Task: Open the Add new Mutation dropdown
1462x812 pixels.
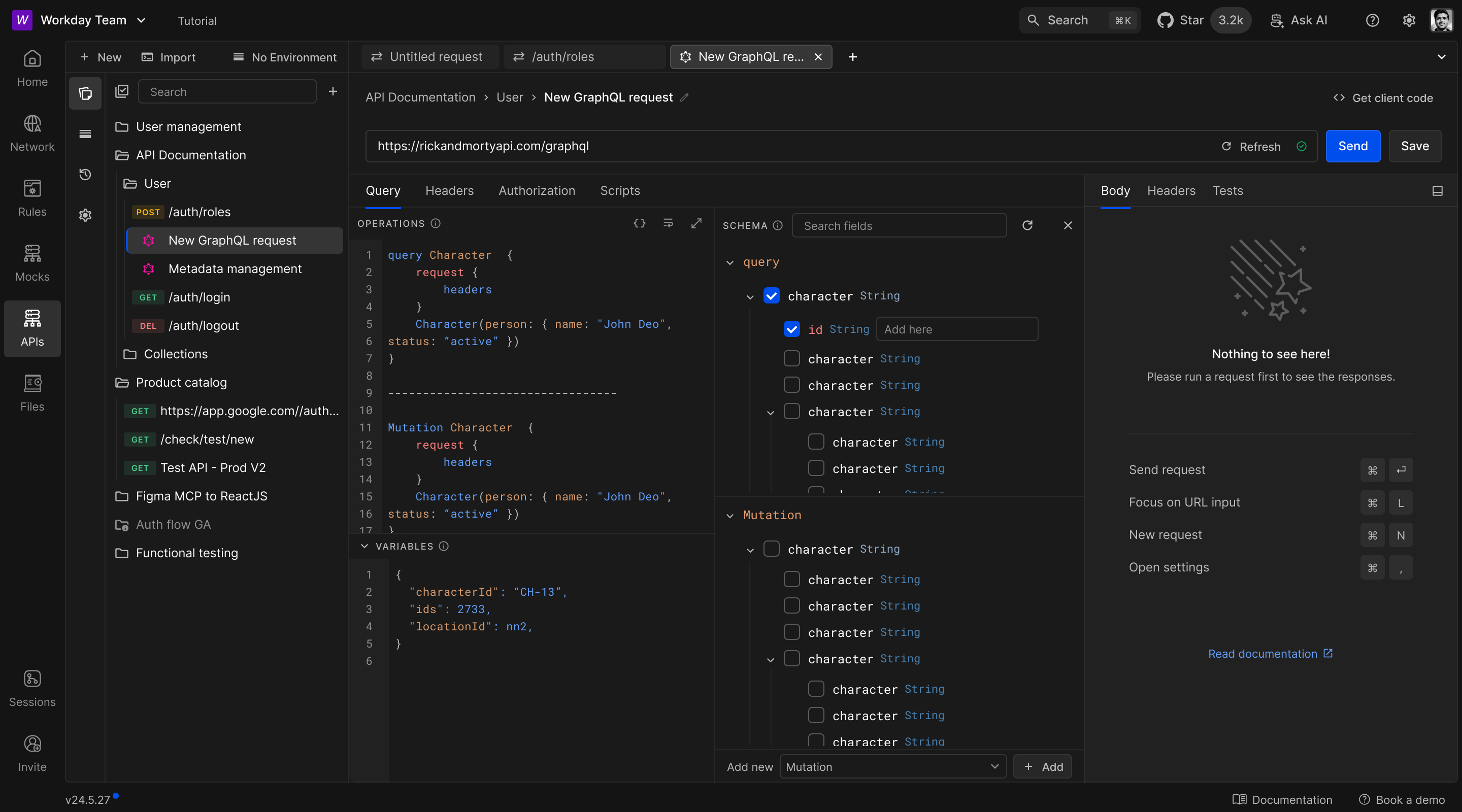Action: point(893,767)
